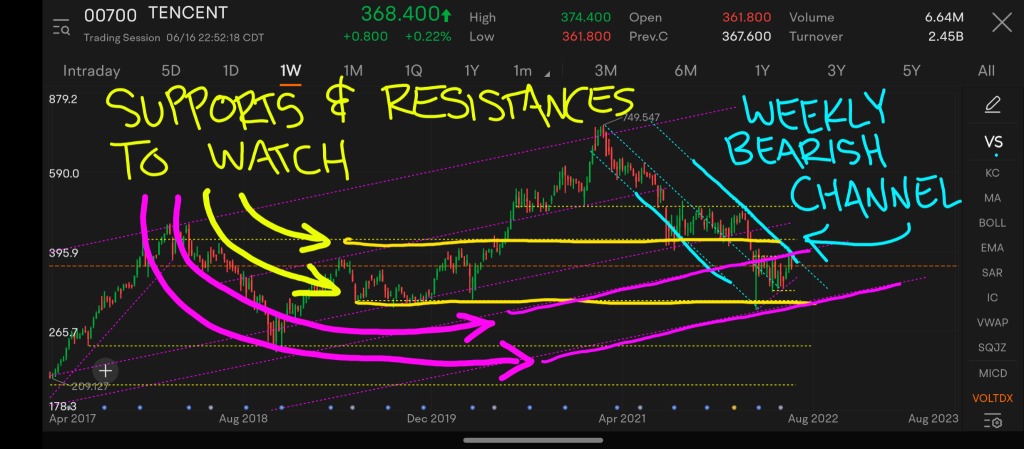
Task: Toggle the SAR indicator
Action: coord(993,273)
